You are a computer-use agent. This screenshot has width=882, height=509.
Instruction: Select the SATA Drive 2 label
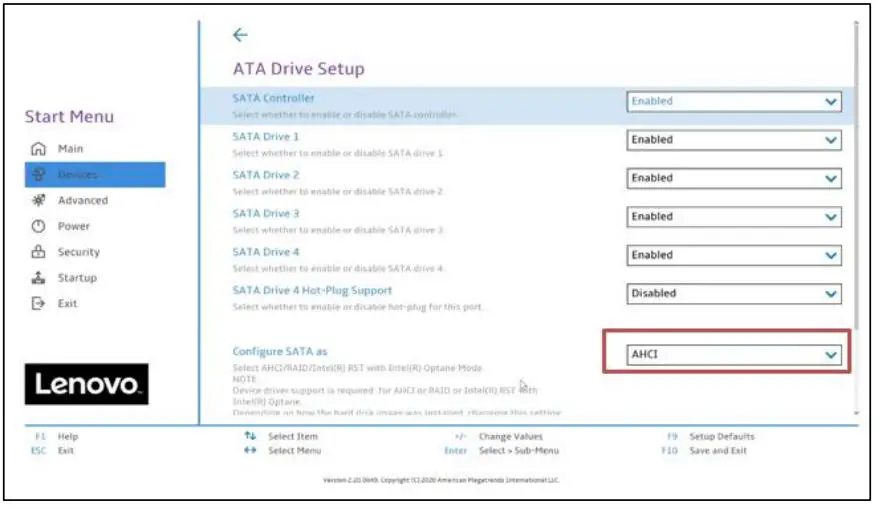point(266,175)
